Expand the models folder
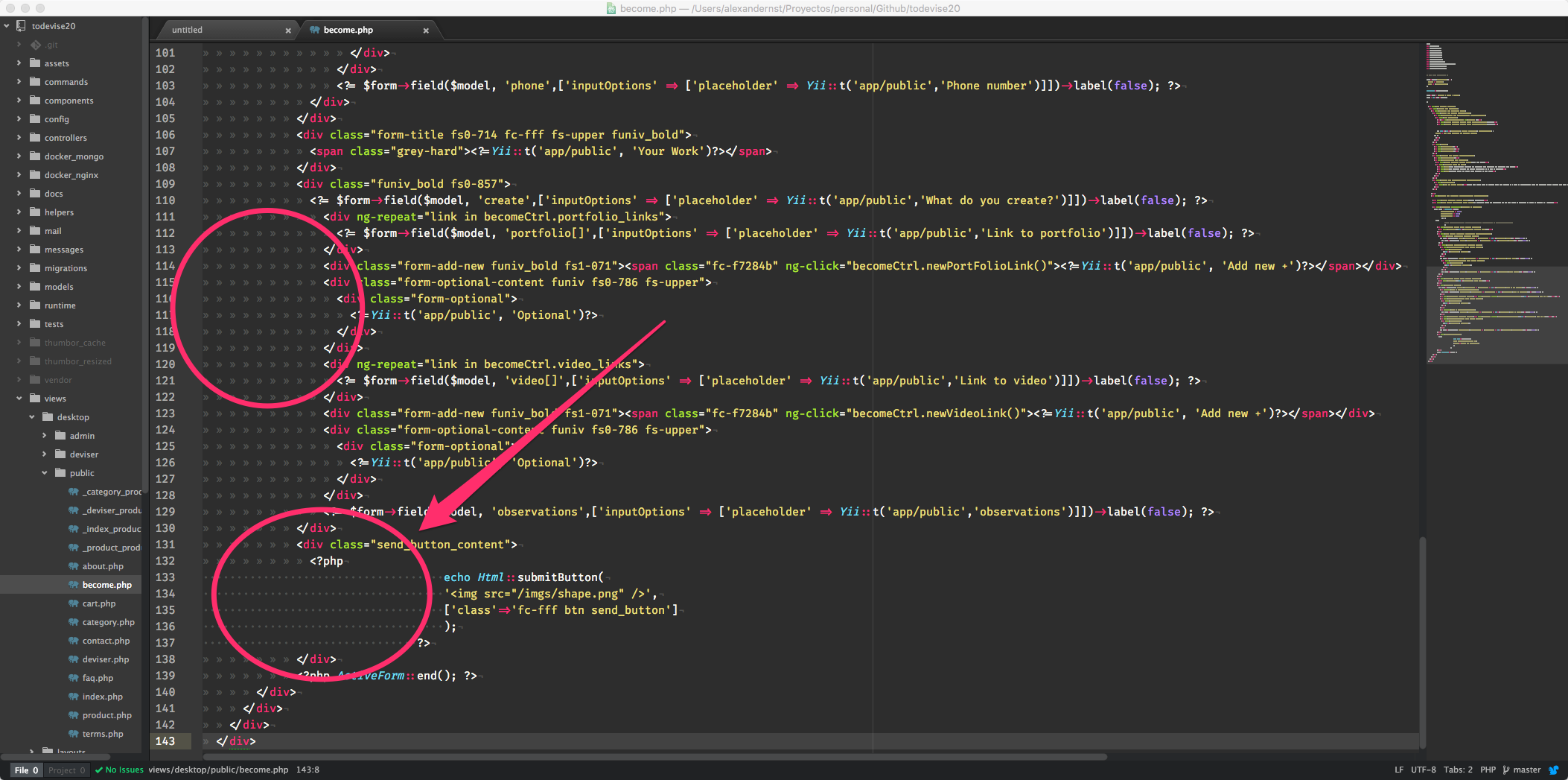1568x780 pixels. tap(19, 287)
